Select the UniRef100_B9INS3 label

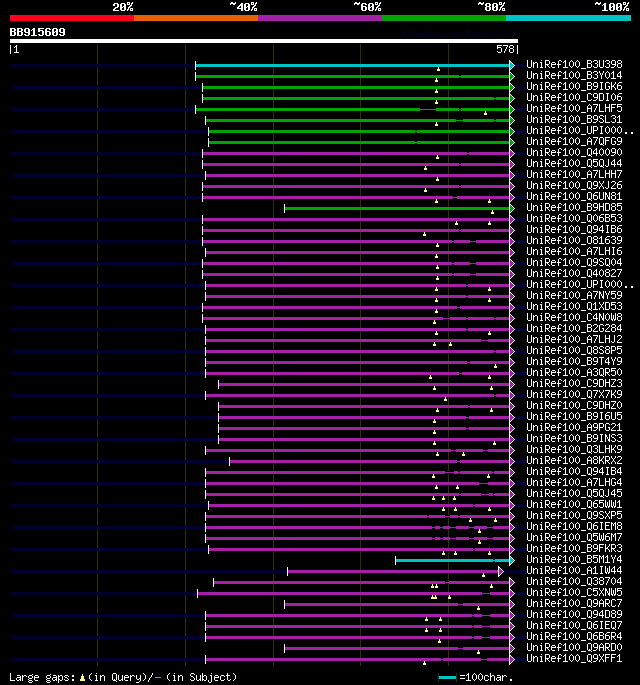pos(574,438)
